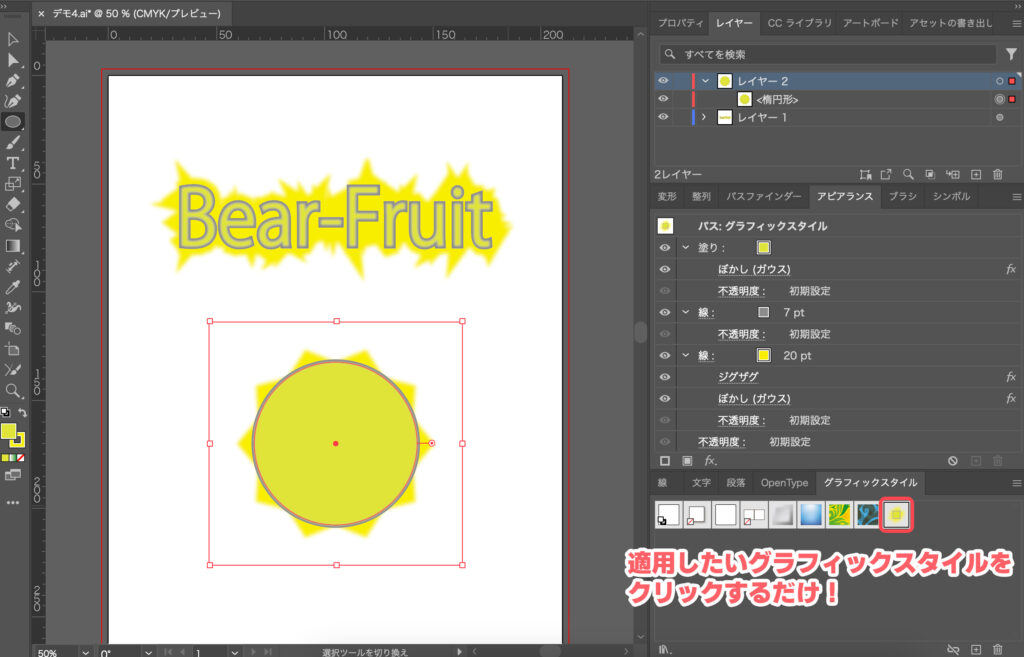Image resolution: width=1024 pixels, height=657 pixels.
Task: Select the Zoom tool magnifier
Action: tap(13, 390)
